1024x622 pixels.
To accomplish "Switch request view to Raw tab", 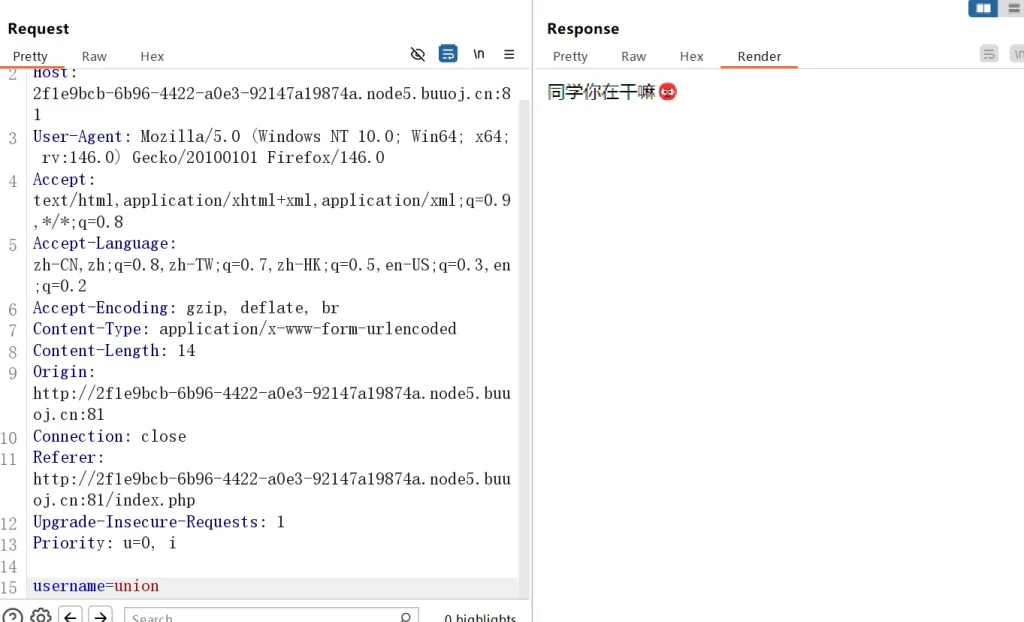I will pos(94,57).
